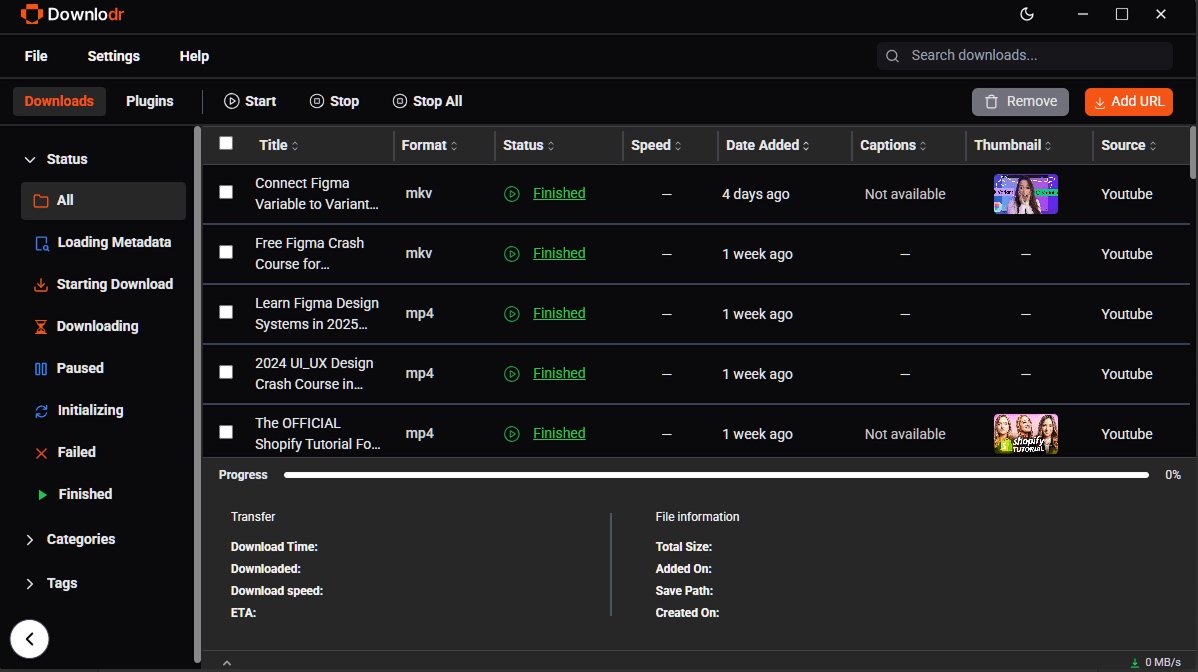Click the Start play-circle icon in the toolbar
Screen dimensions: 1198x672
point(232,101)
